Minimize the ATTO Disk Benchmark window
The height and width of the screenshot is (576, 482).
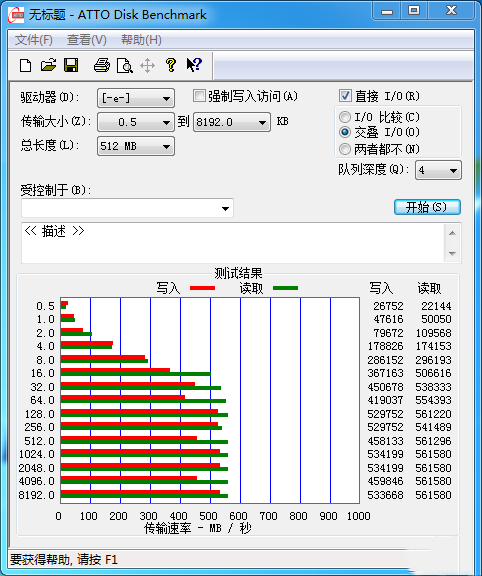pos(386,11)
